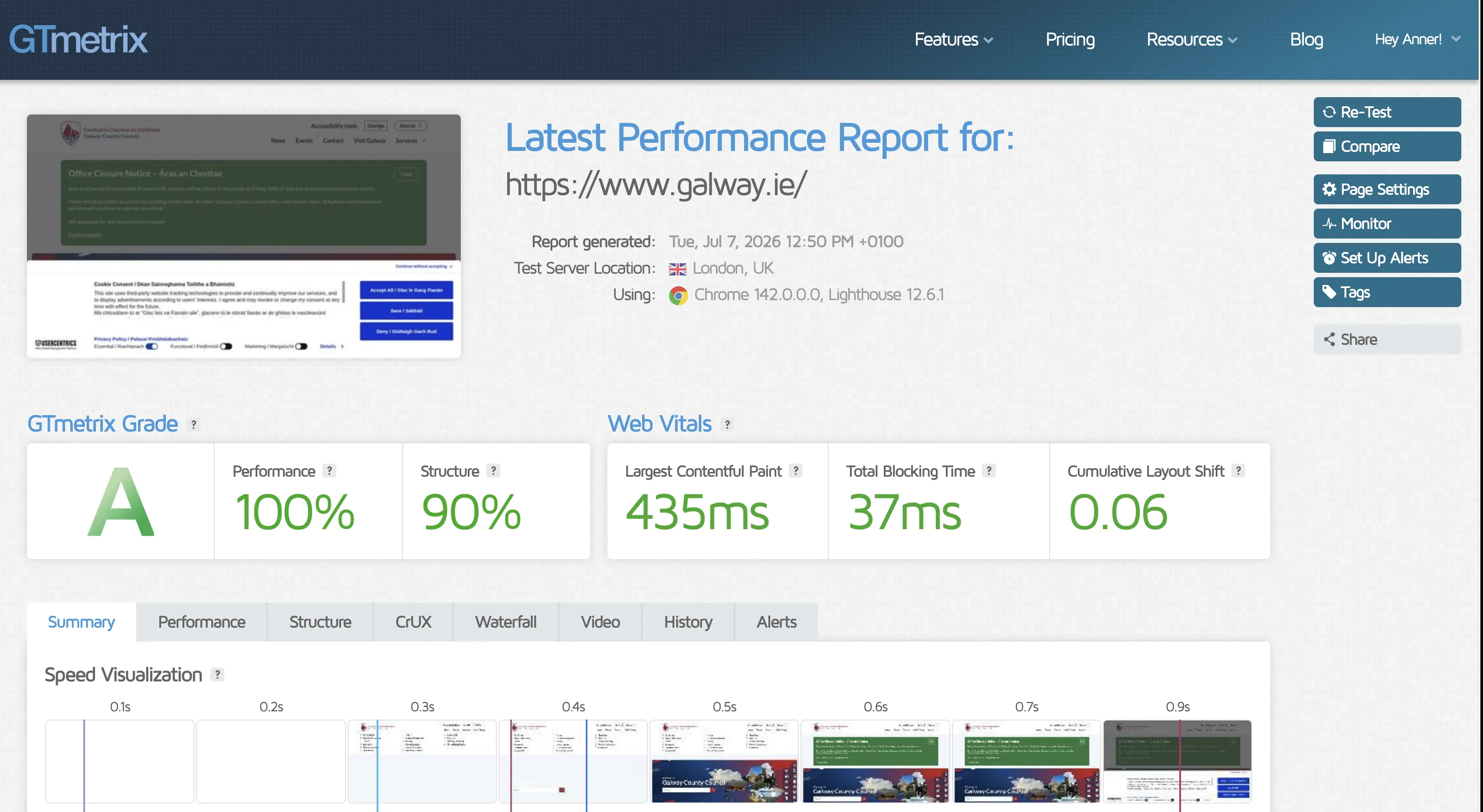Click the 0.7s filmstrip frame
1483x812 pixels.
click(x=1027, y=761)
